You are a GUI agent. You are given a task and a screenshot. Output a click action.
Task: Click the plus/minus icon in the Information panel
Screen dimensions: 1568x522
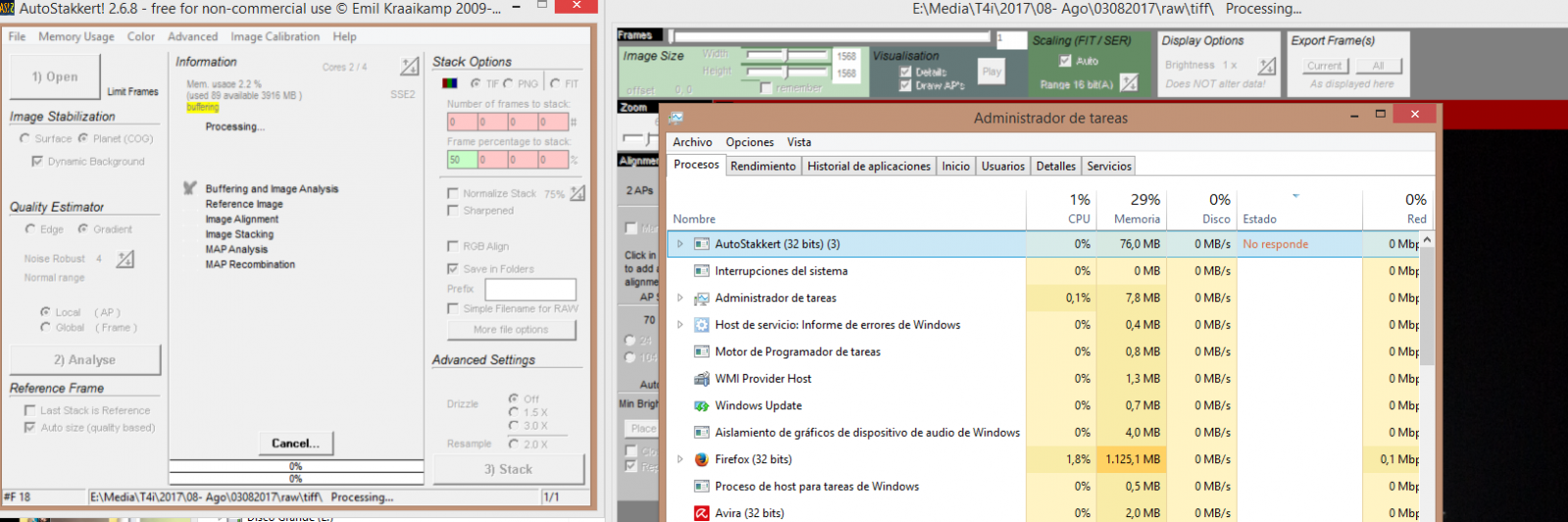410,67
